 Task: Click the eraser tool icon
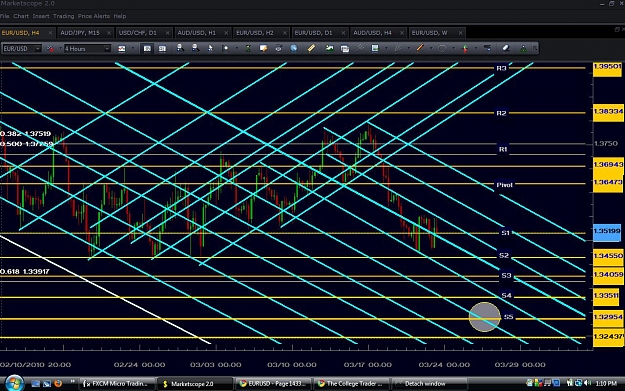point(506,48)
